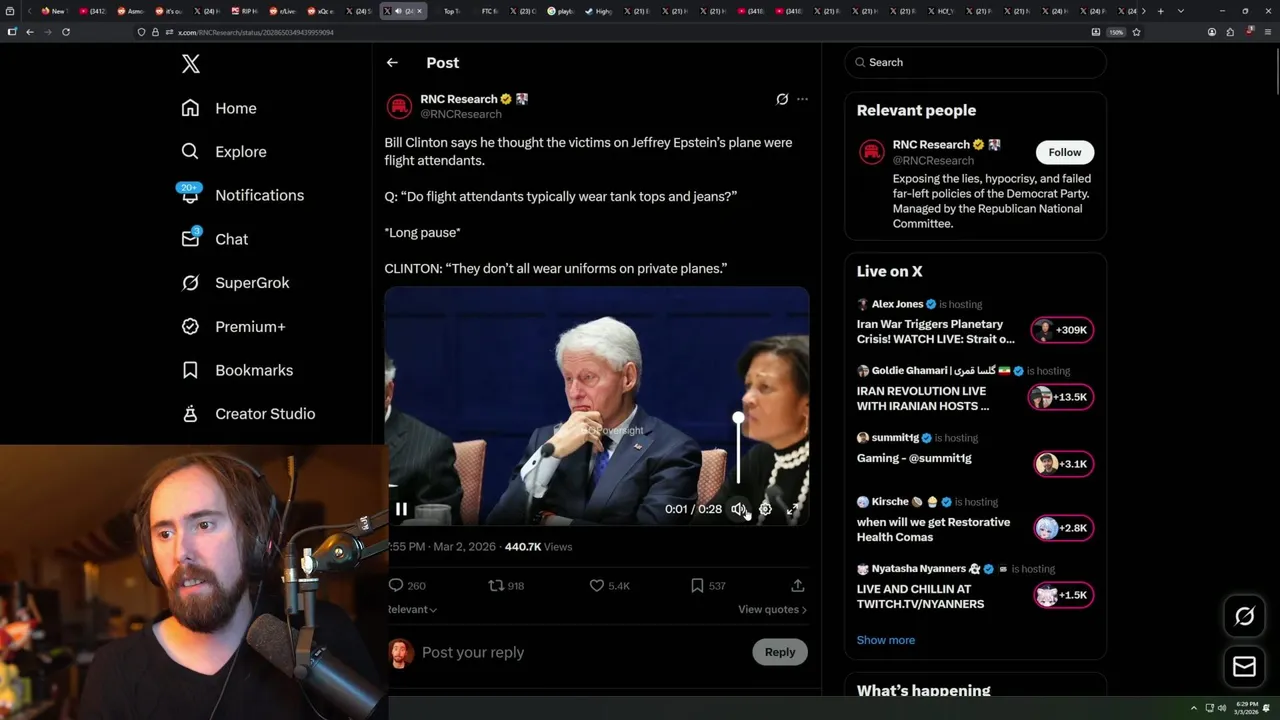This screenshot has height=720, width=1280.
Task: Pause the video
Action: point(401,509)
